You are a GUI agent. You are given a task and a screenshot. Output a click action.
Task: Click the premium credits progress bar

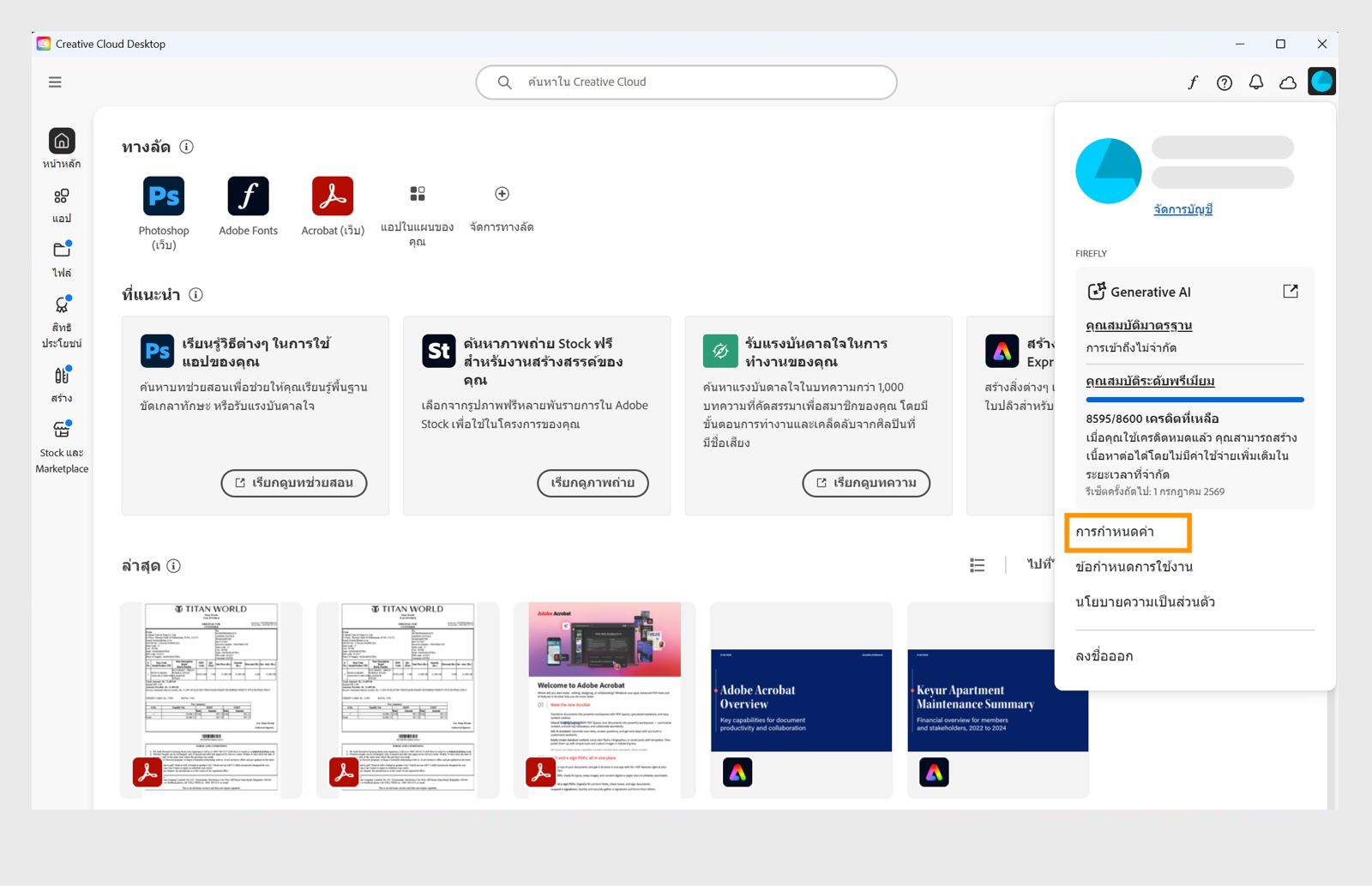coord(1194,400)
